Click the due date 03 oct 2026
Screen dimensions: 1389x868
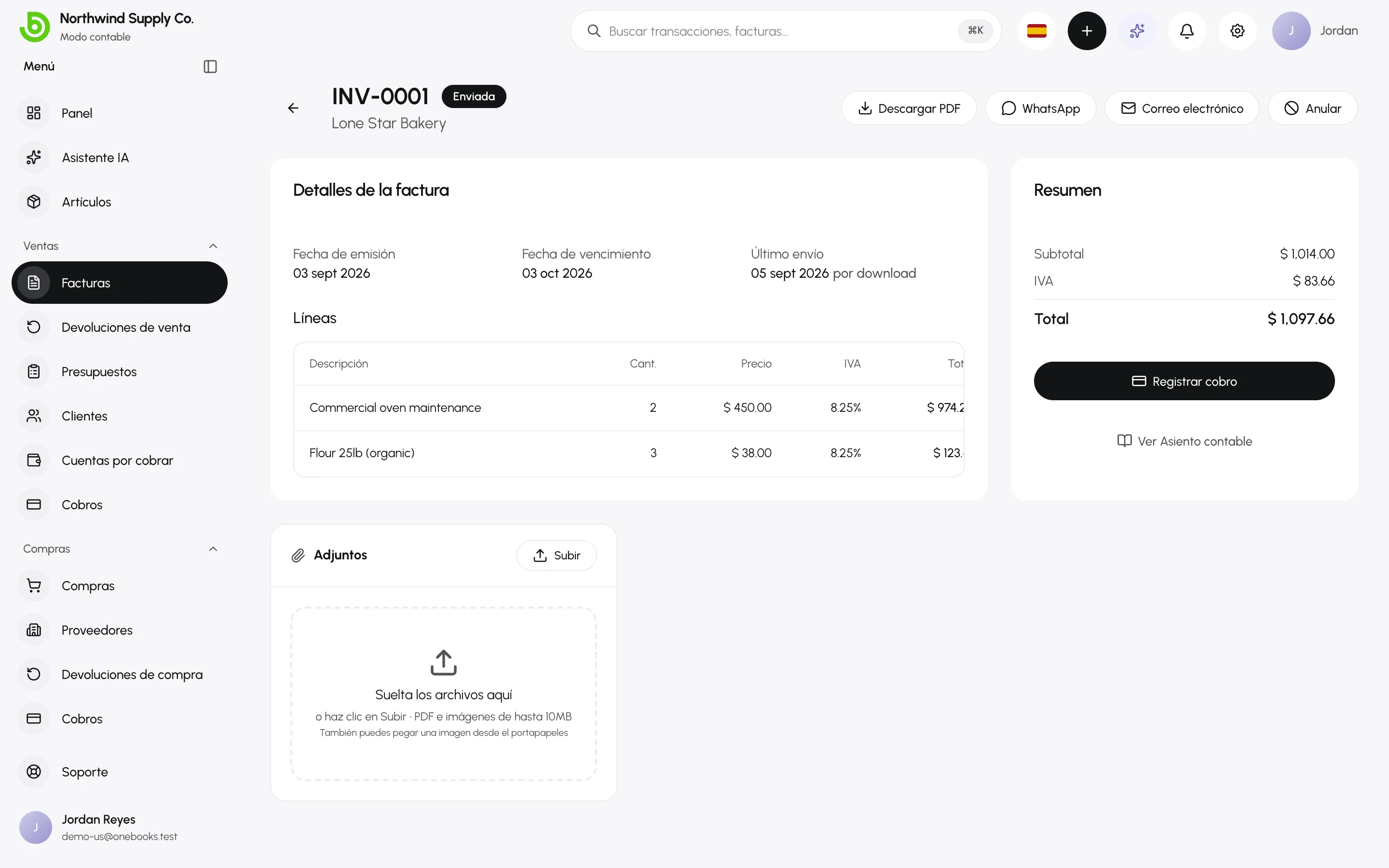tap(557, 273)
